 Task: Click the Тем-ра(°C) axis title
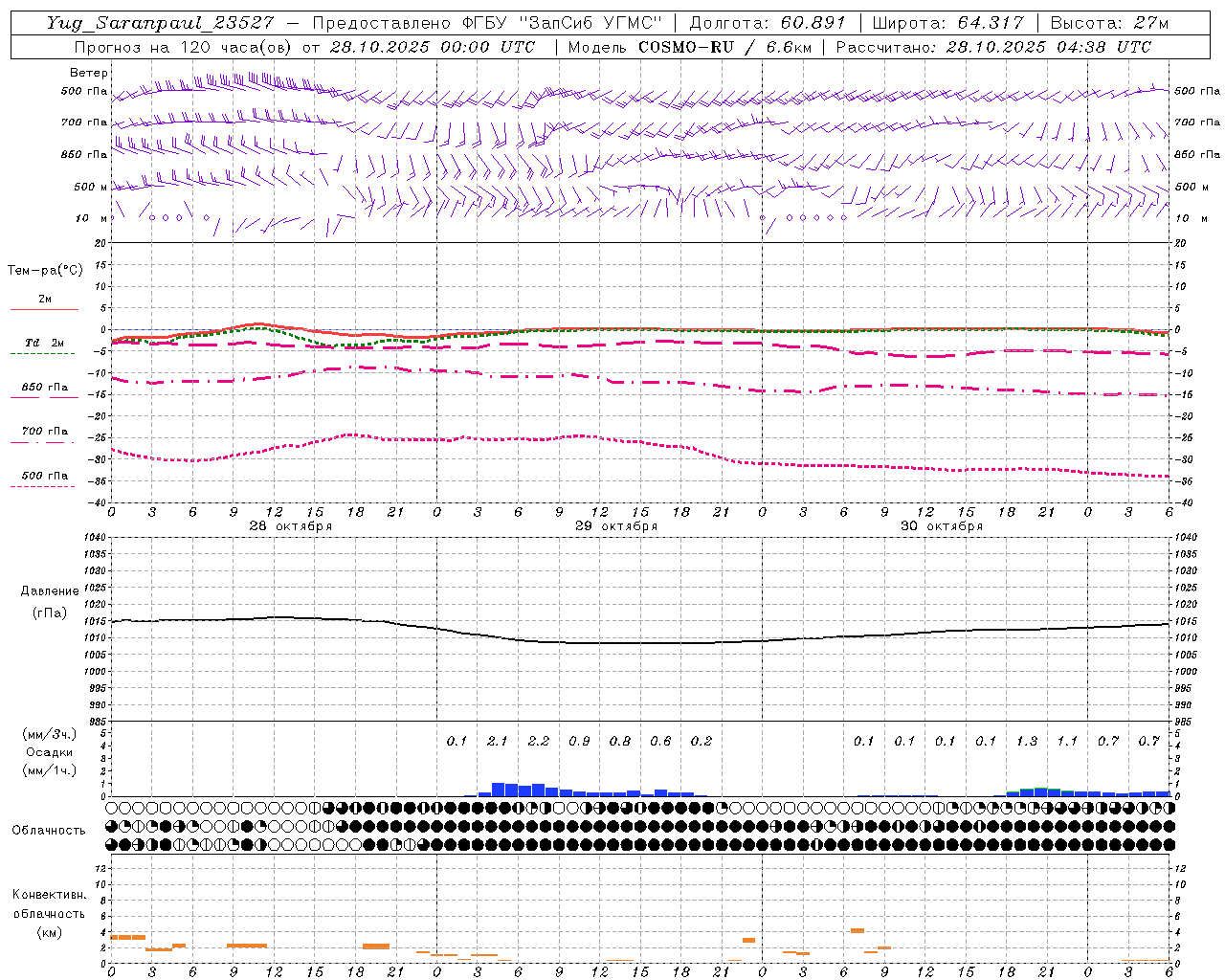(x=45, y=271)
